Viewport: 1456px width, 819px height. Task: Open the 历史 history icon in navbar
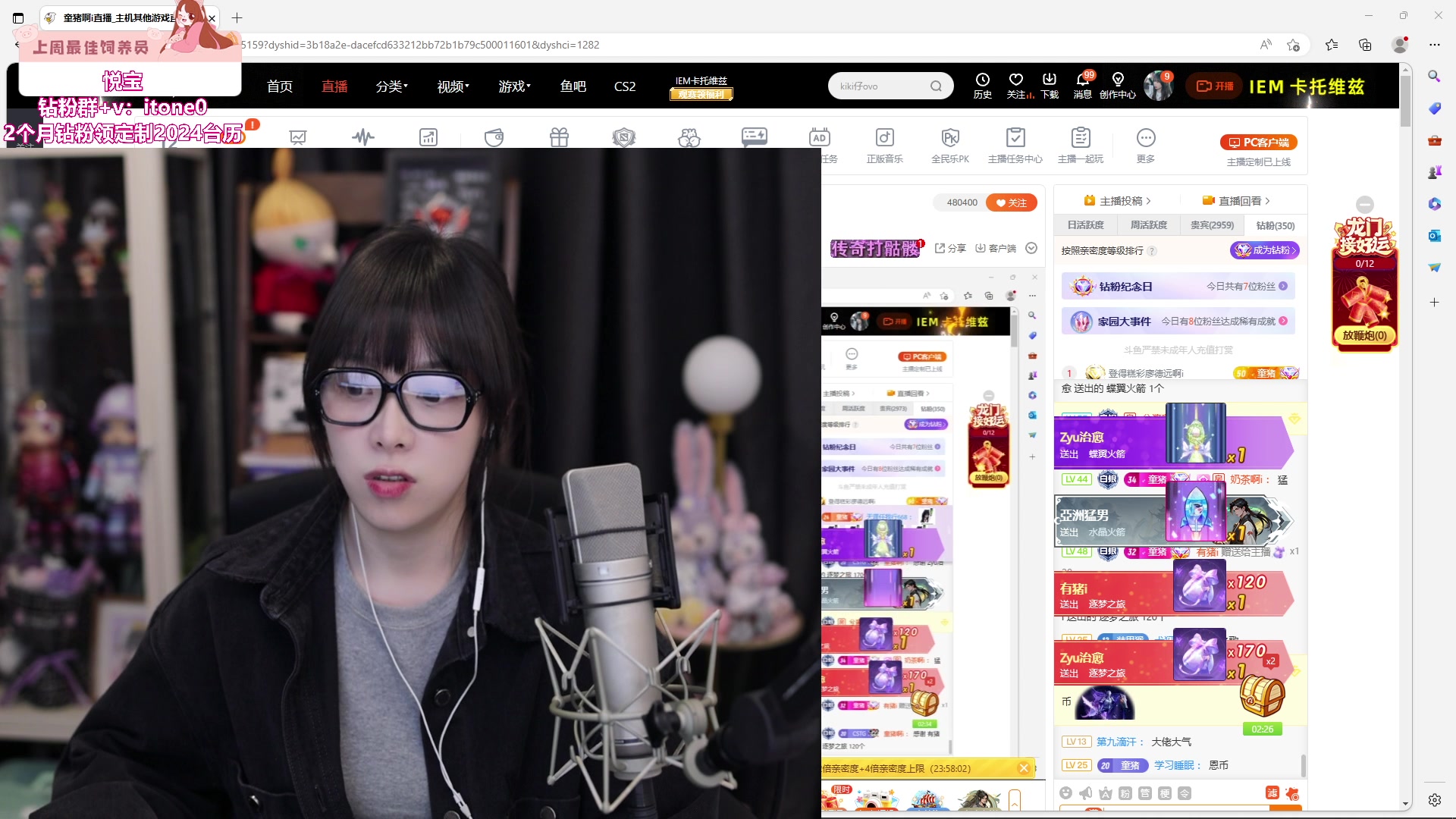[982, 85]
